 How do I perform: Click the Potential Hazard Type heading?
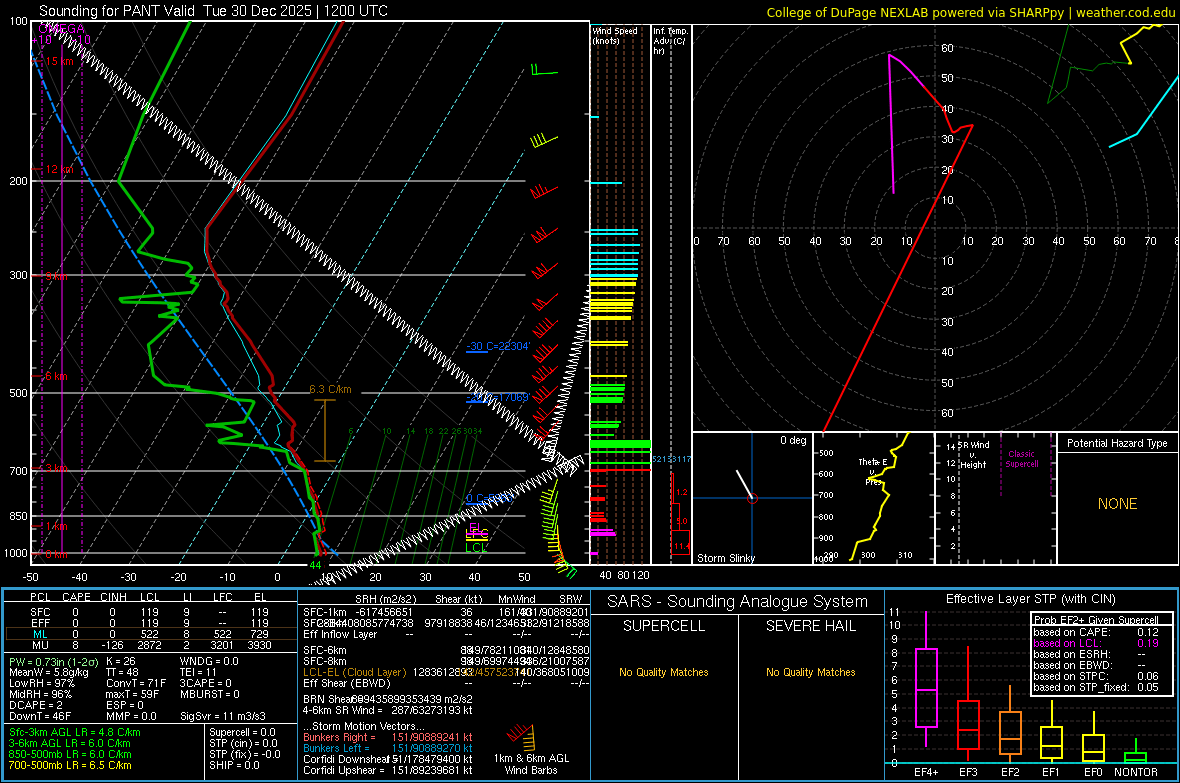(1117, 443)
